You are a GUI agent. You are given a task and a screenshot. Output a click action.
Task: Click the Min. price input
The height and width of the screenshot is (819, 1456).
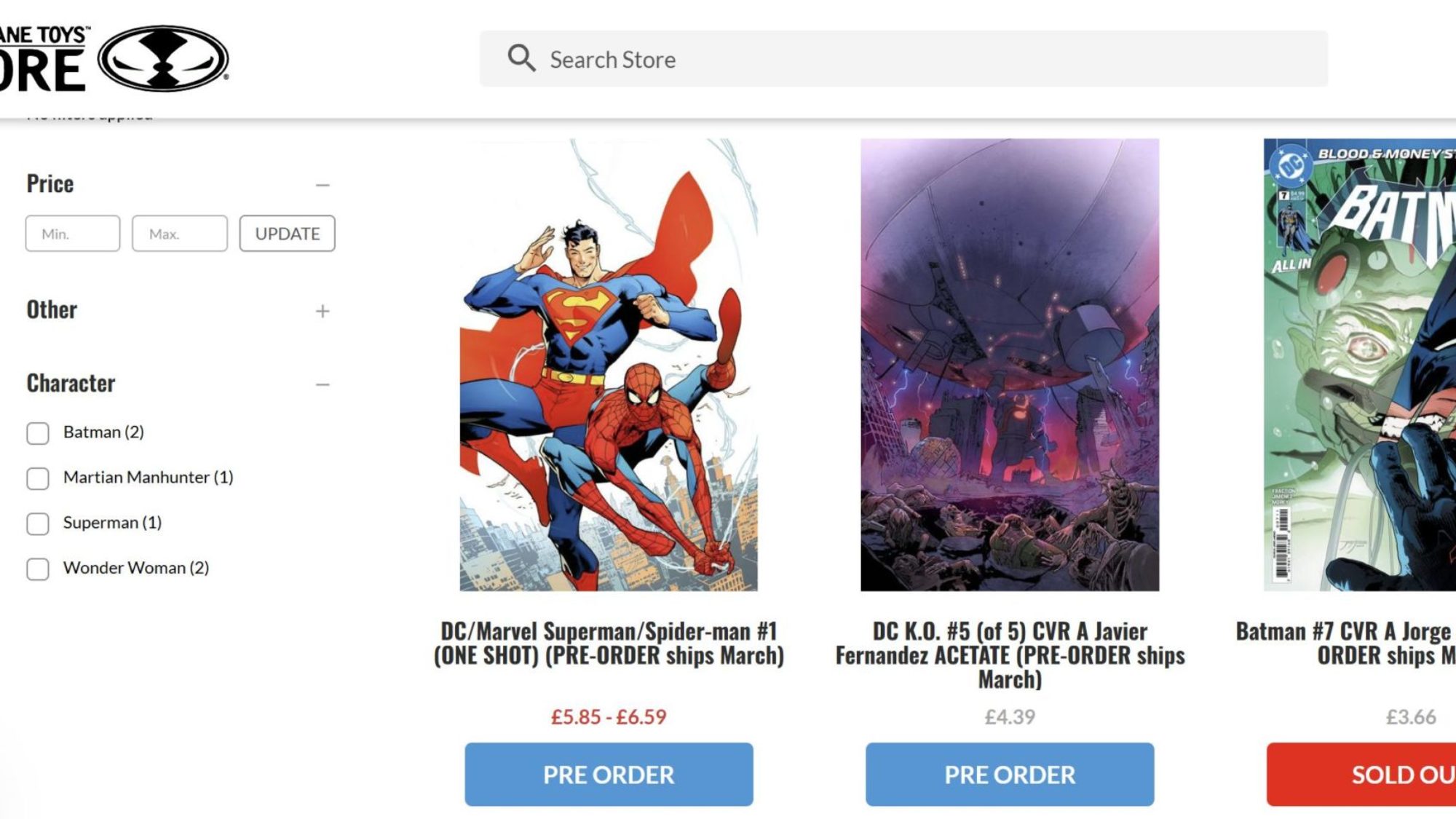73,234
